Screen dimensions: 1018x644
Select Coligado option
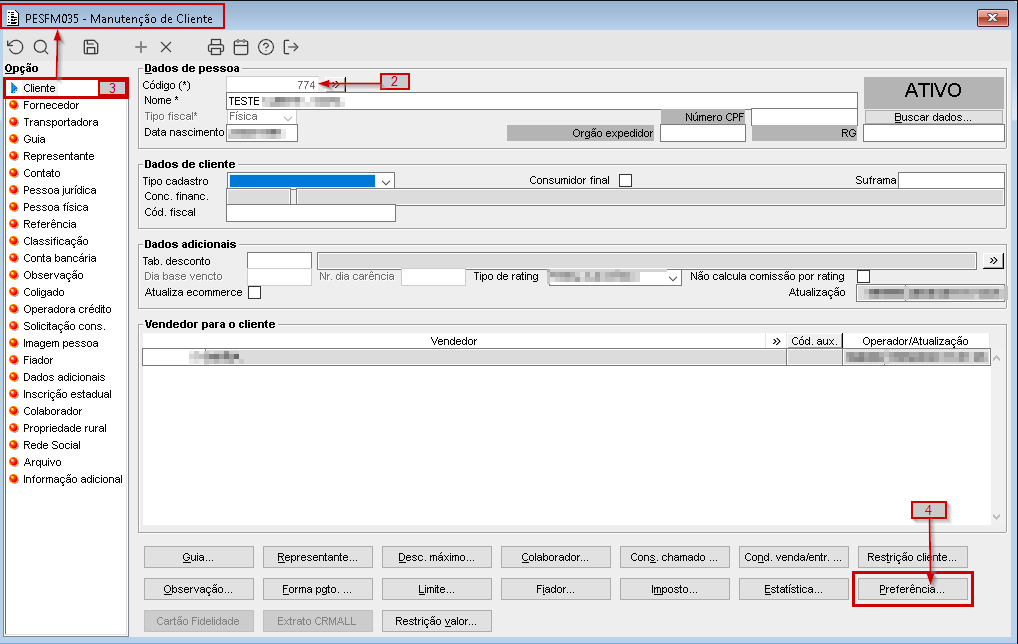click(43, 292)
